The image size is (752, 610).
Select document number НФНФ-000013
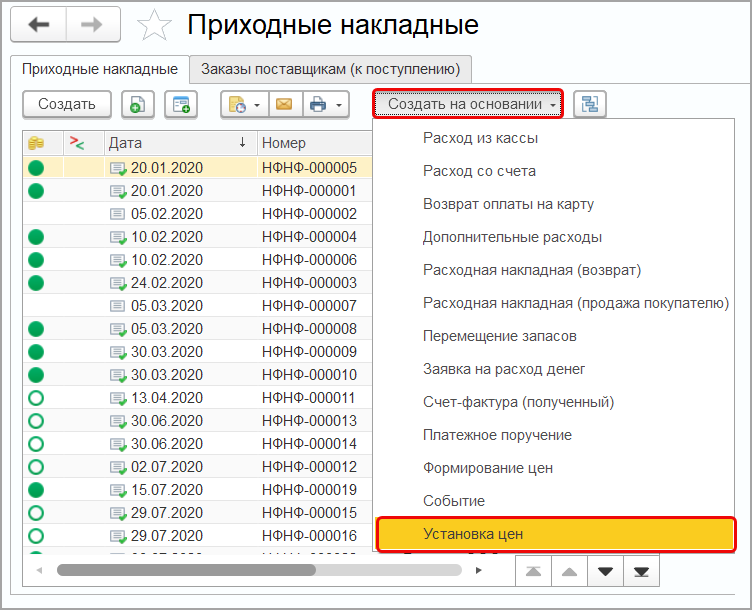click(309, 421)
